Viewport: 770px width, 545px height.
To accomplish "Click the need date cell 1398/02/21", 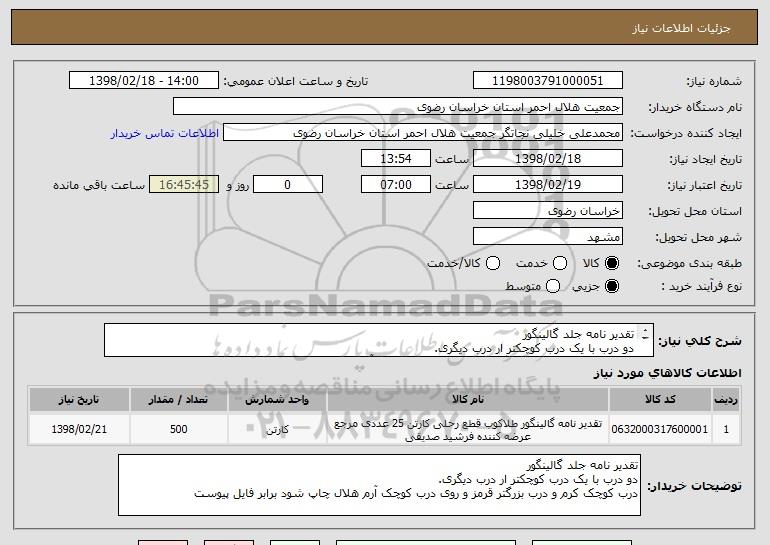I will [x=79, y=429].
